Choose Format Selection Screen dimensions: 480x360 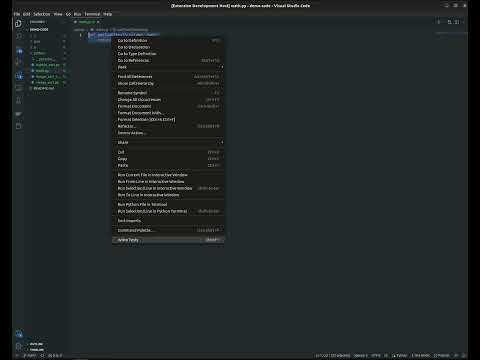click(x=168, y=120)
